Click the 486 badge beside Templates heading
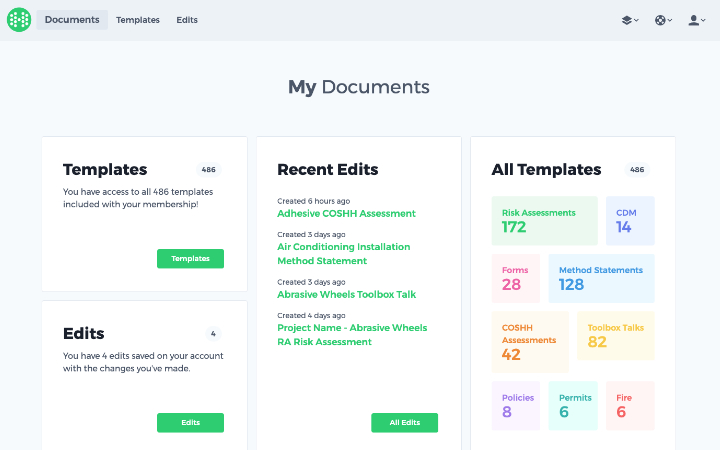This screenshot has height=450, width=720. pyautogui.click(x=208, y=169)
